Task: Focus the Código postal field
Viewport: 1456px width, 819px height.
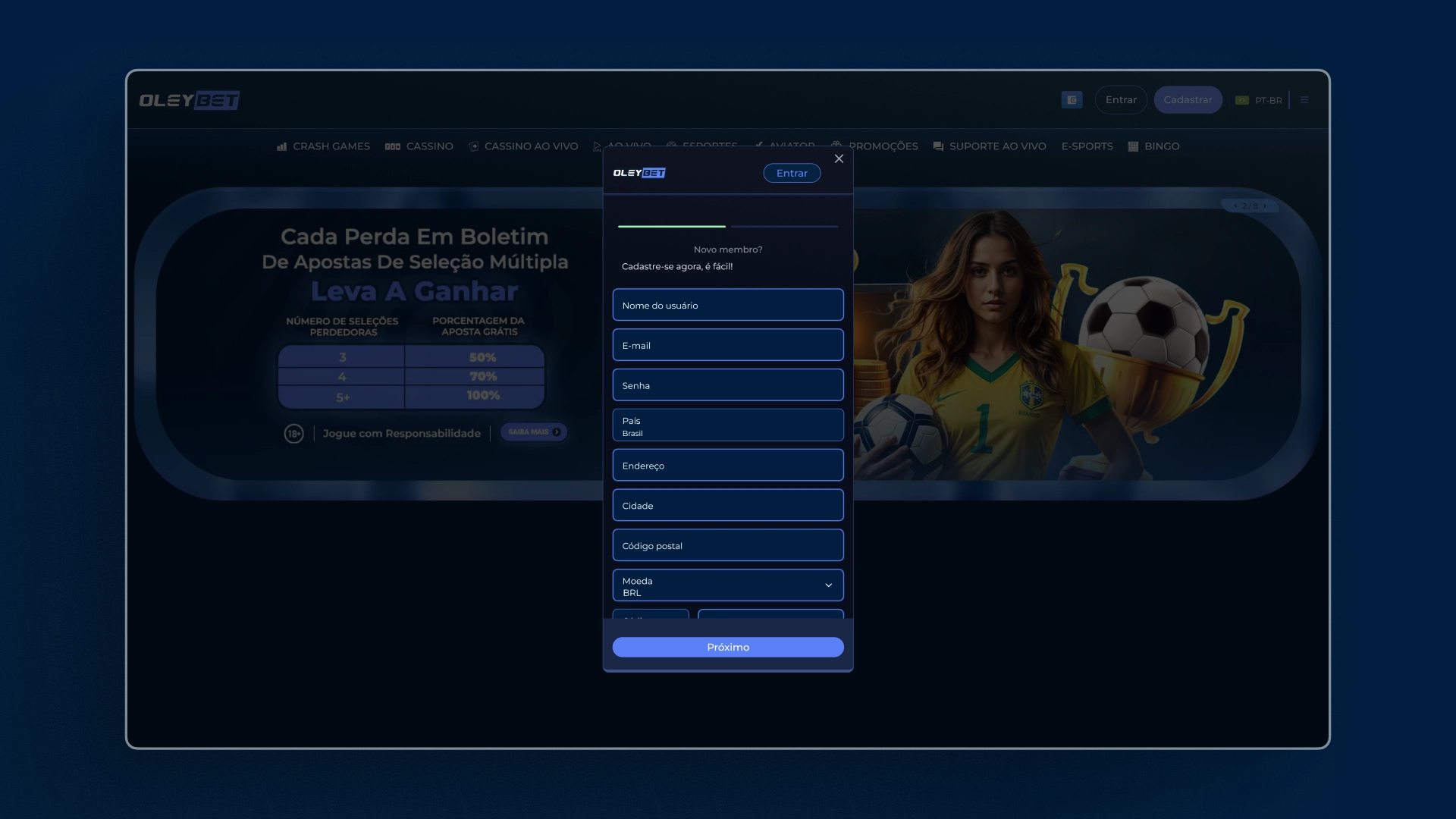Action: (x=728, y=545)
